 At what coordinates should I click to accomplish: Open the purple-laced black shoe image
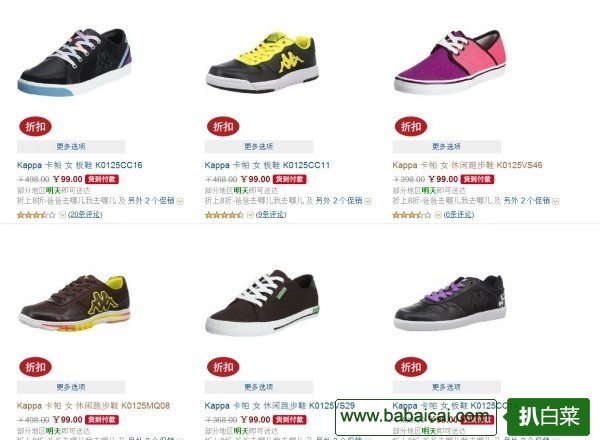450,303
